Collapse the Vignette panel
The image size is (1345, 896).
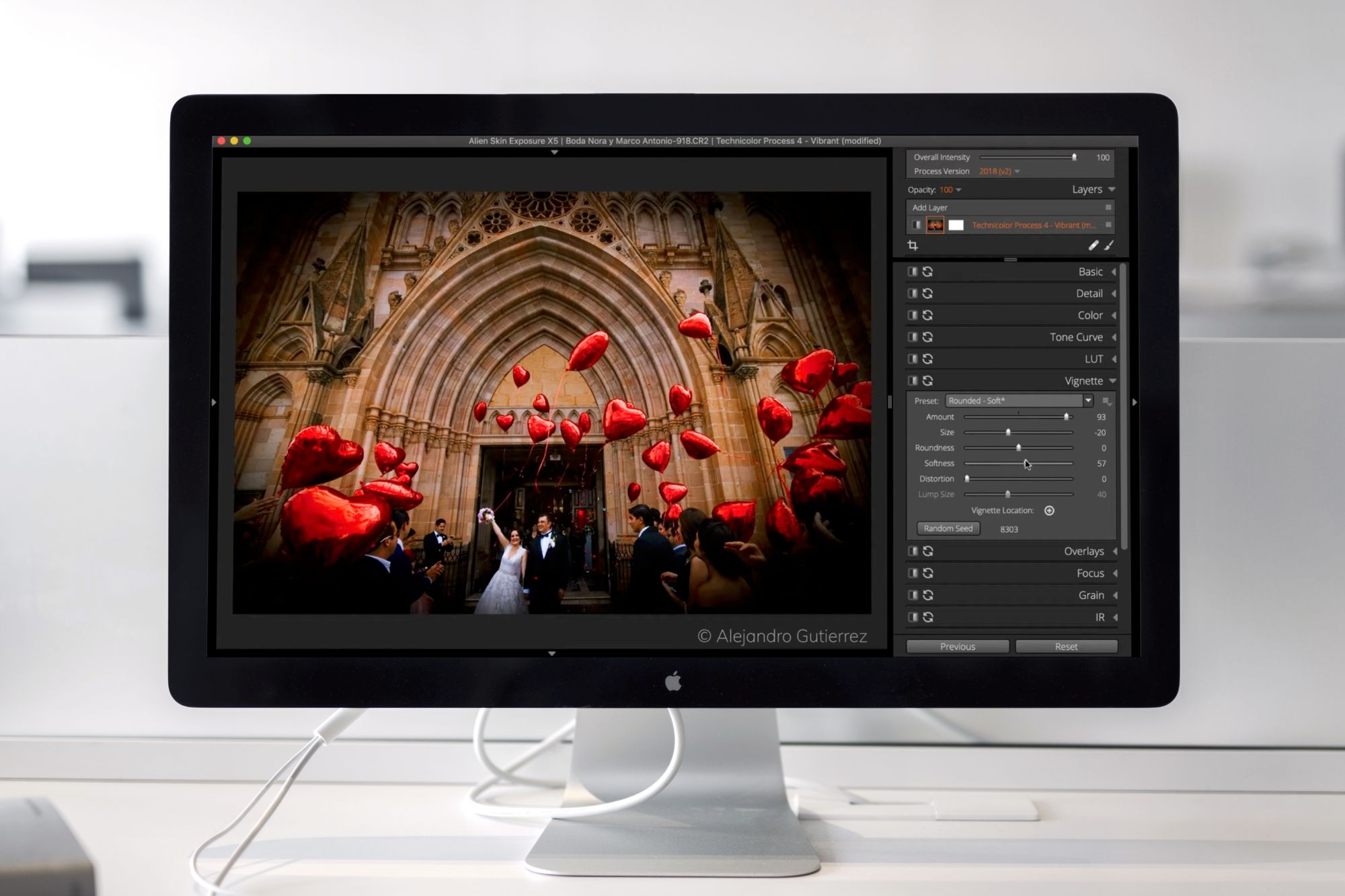click(x=1113, y=381)
